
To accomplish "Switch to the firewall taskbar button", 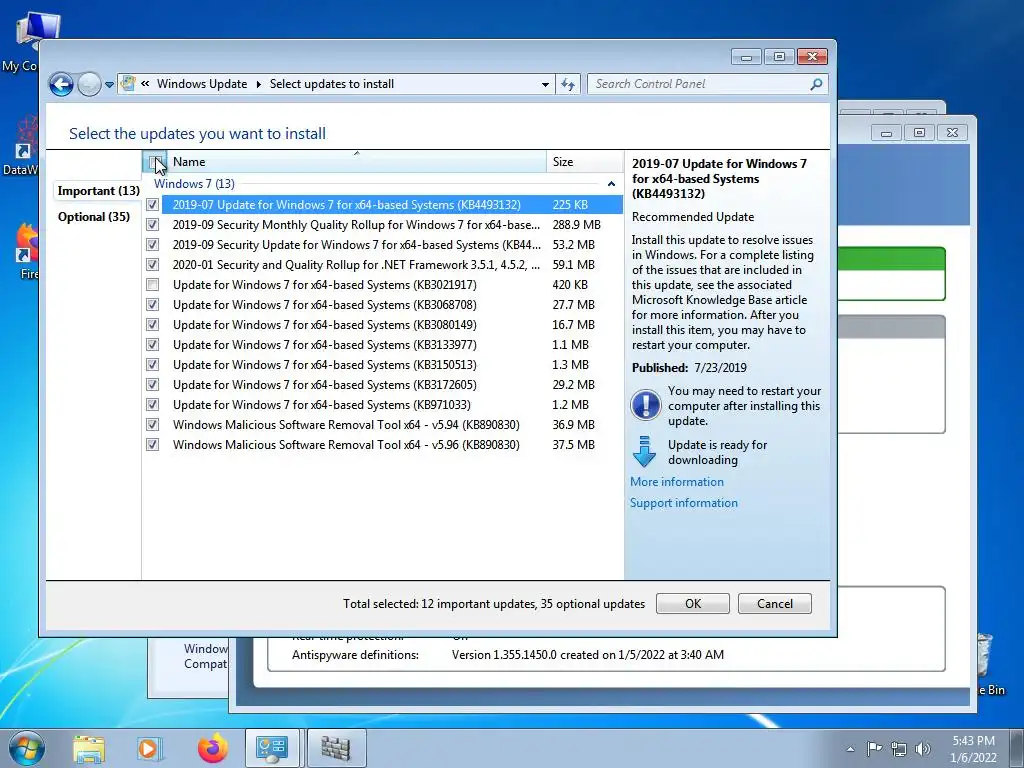I will click(336, 748).
